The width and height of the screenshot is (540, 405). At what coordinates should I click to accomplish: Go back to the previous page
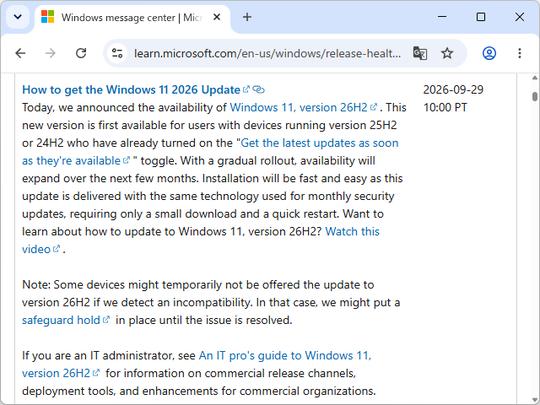pyautogui.click(x=21, y=53)
